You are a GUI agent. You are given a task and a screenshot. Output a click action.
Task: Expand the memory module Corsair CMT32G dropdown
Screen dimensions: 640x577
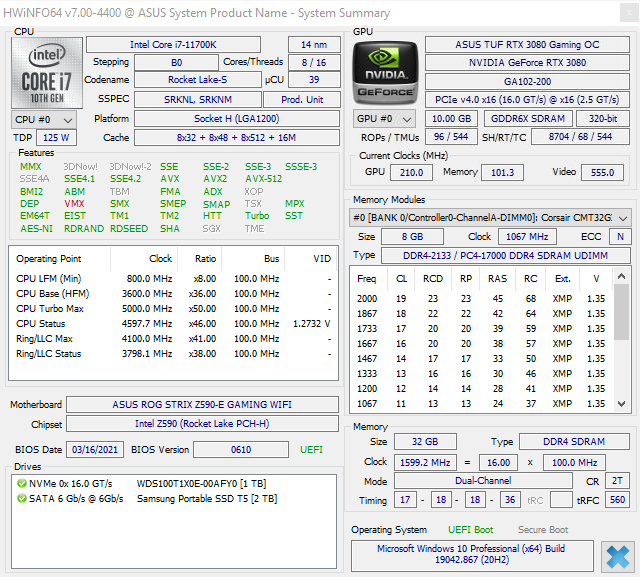pos(490,217)
